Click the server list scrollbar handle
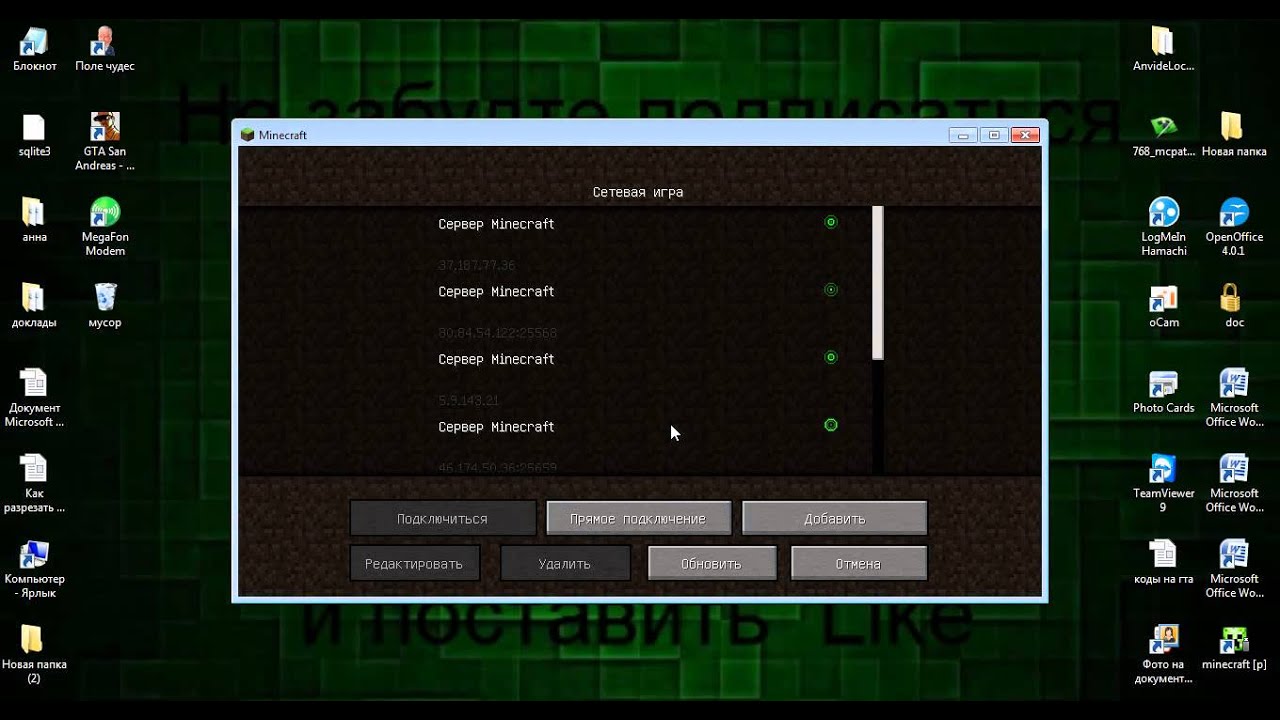 [878, 283]
